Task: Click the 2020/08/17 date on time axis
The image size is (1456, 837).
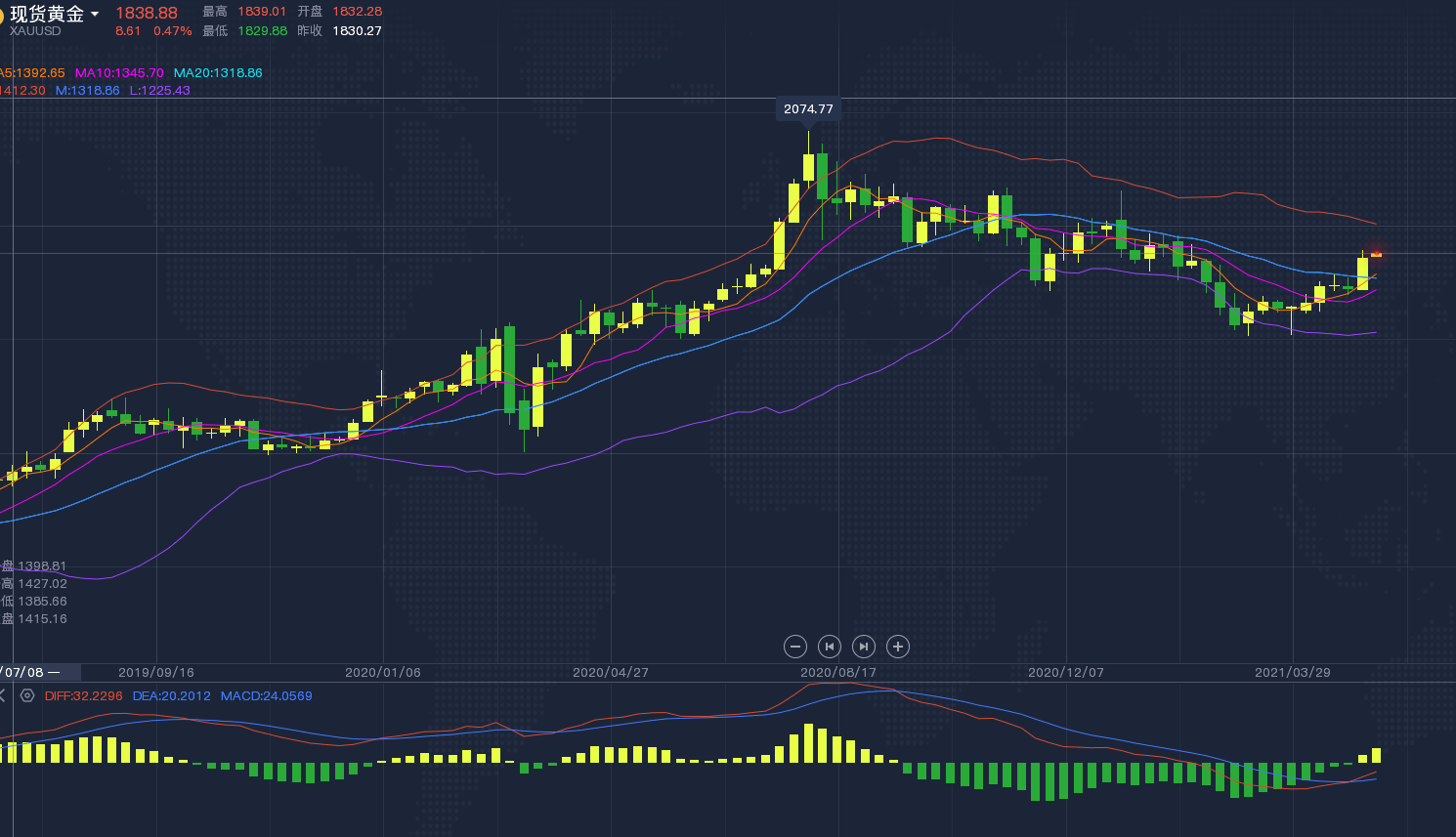Action: pyautogui.click(x=837, y=673)
